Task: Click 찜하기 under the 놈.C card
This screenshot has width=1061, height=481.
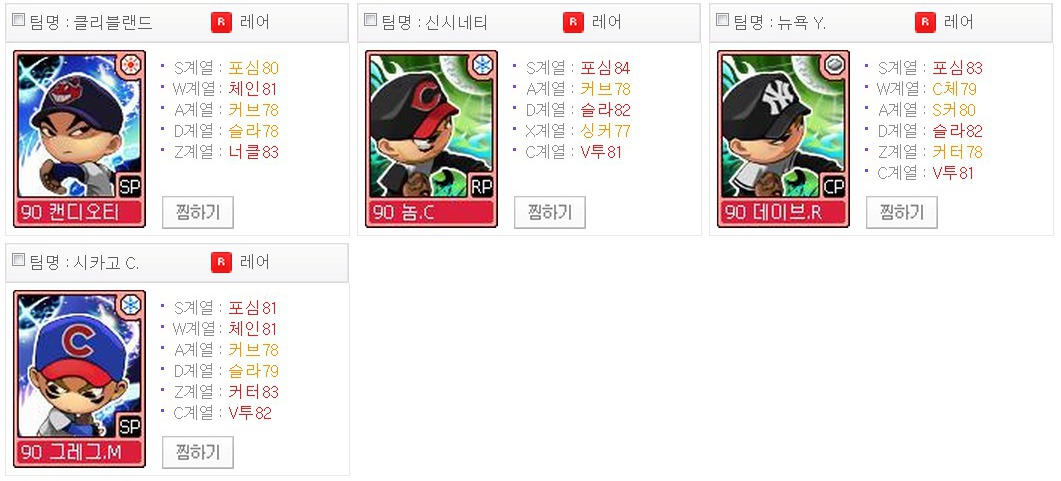Action: click(549, 212)
